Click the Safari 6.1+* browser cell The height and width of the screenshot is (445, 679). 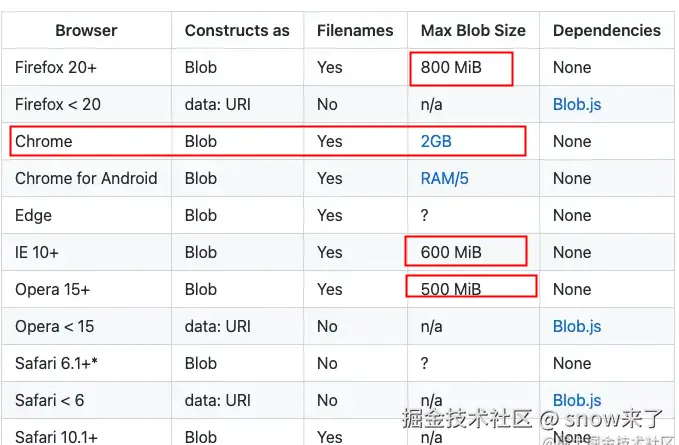pos(57,363)
